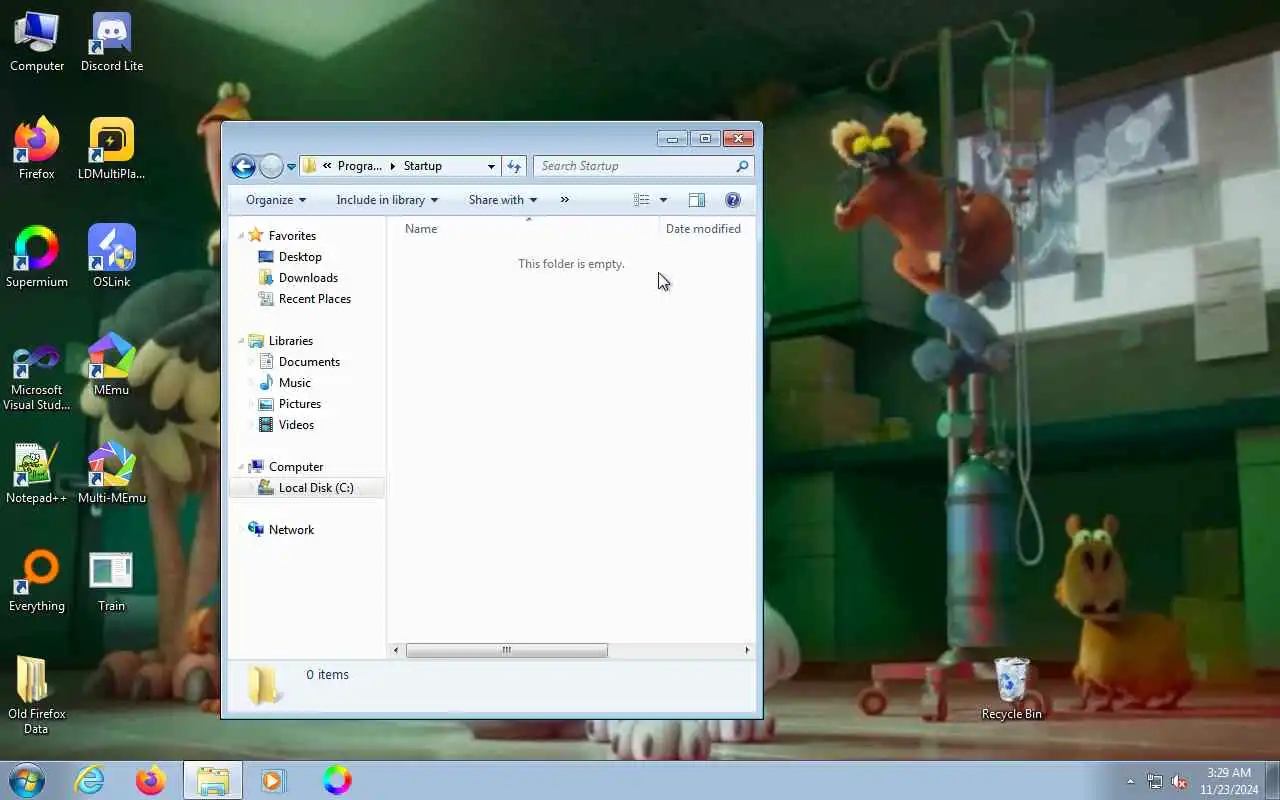Screen dimensions: 1280x800
Task: Open the Pictures library
Action: (300, 404)
